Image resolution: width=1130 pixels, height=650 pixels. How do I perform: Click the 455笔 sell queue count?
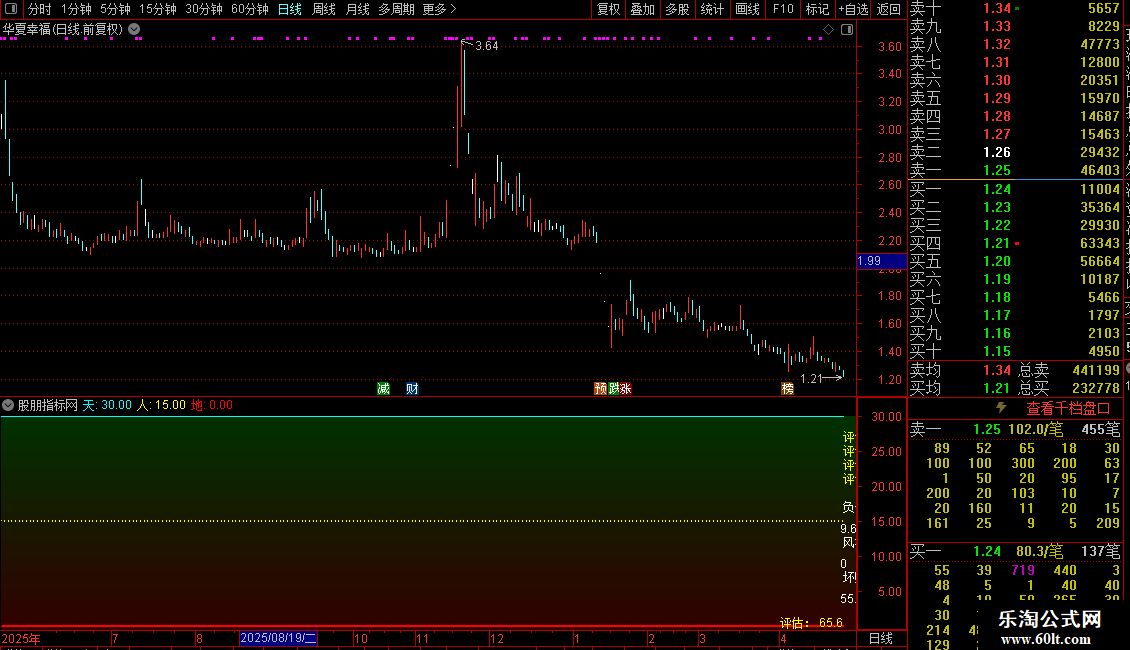[x=1100, y=429]
